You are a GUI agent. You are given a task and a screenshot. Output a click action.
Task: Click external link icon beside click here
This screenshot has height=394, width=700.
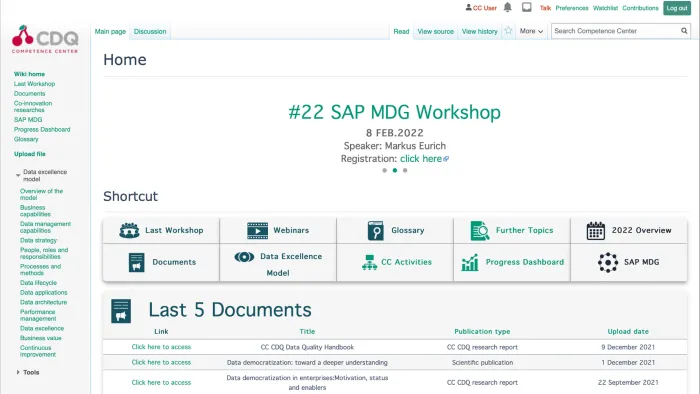[446, 159]
